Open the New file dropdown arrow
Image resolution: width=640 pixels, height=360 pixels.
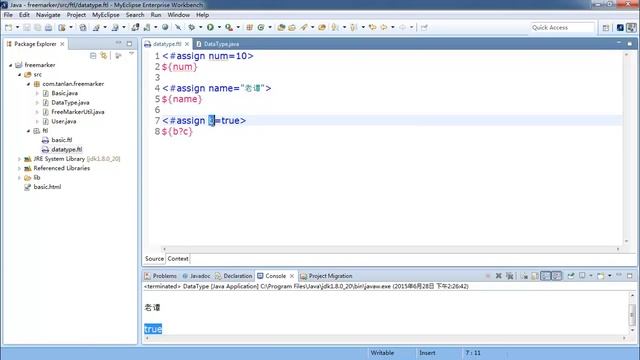[x=17, y=27]
